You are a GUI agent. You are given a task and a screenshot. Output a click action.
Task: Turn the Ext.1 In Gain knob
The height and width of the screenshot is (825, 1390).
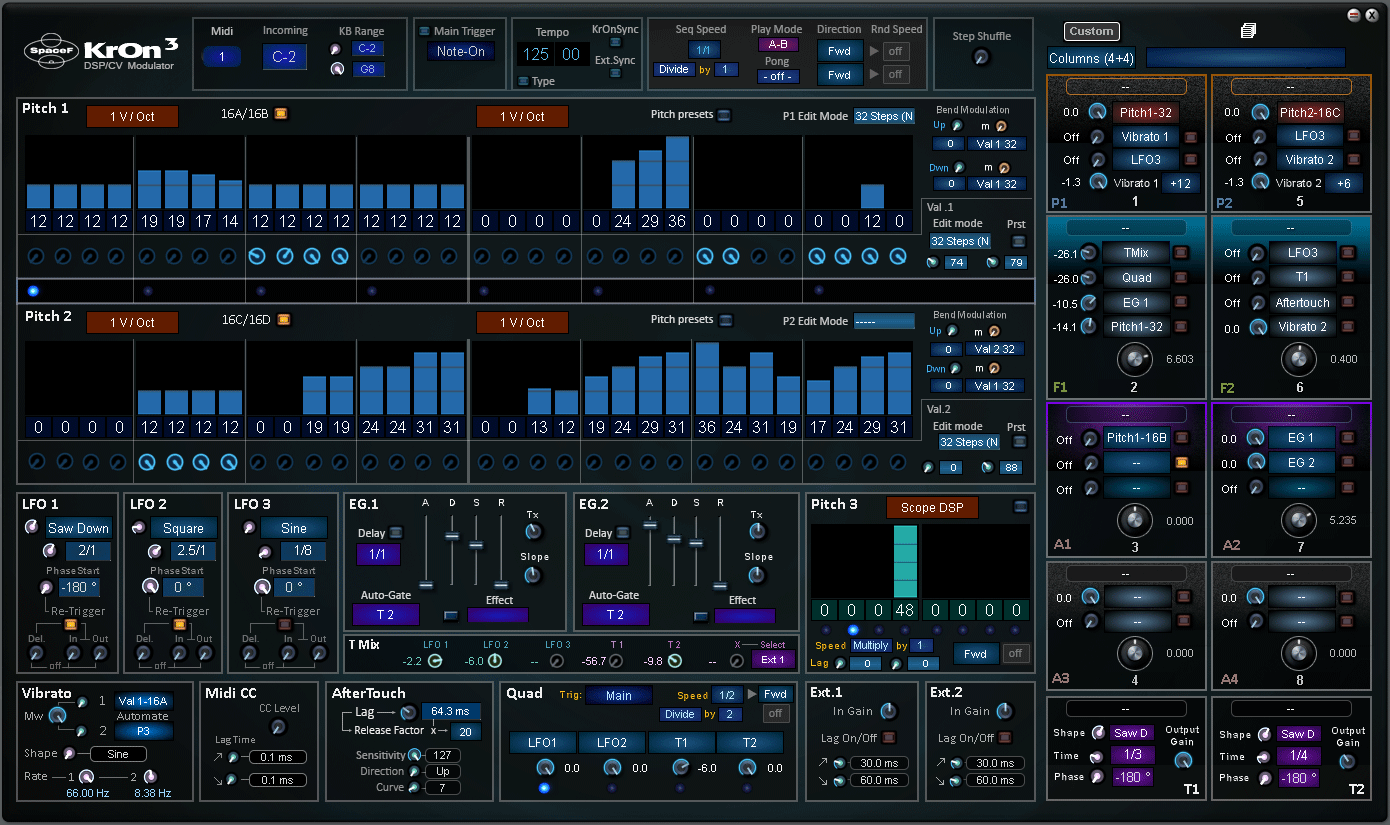click(x=888, y=711)
